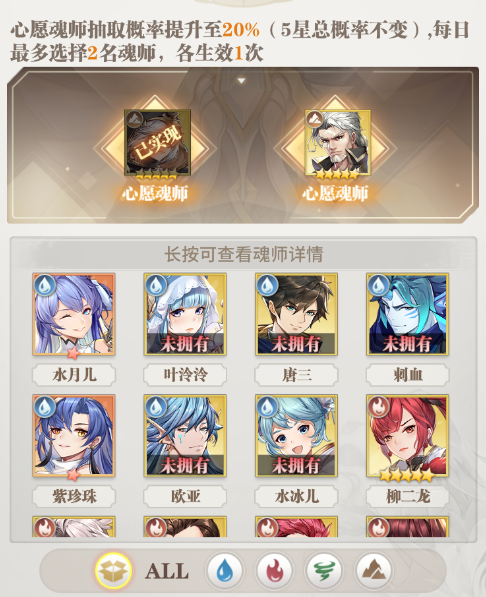The image size is (486, 597).
Task: Choose 水月儿 character portrait
Action: (x=74, y=315)
